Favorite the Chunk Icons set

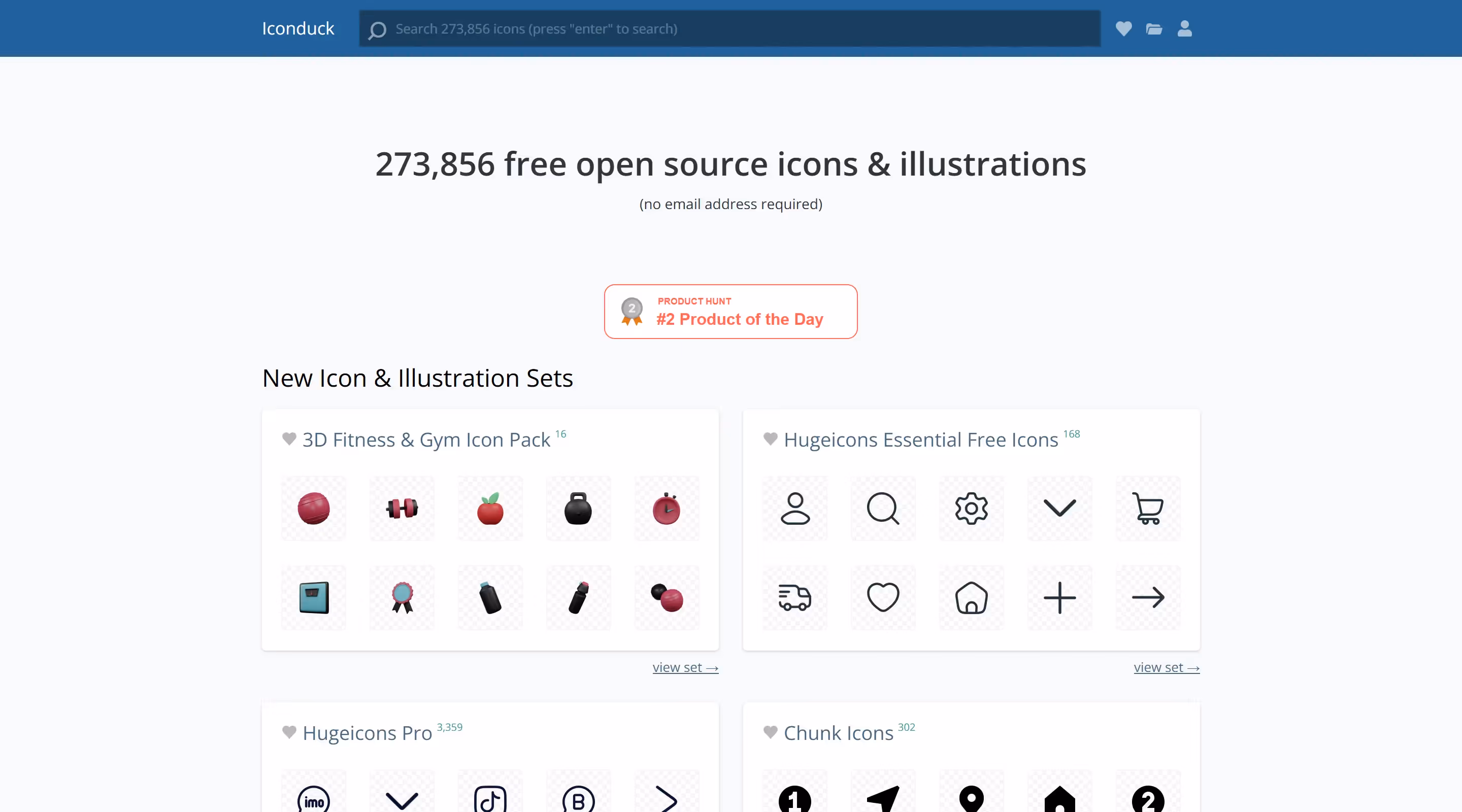(771, 732)
